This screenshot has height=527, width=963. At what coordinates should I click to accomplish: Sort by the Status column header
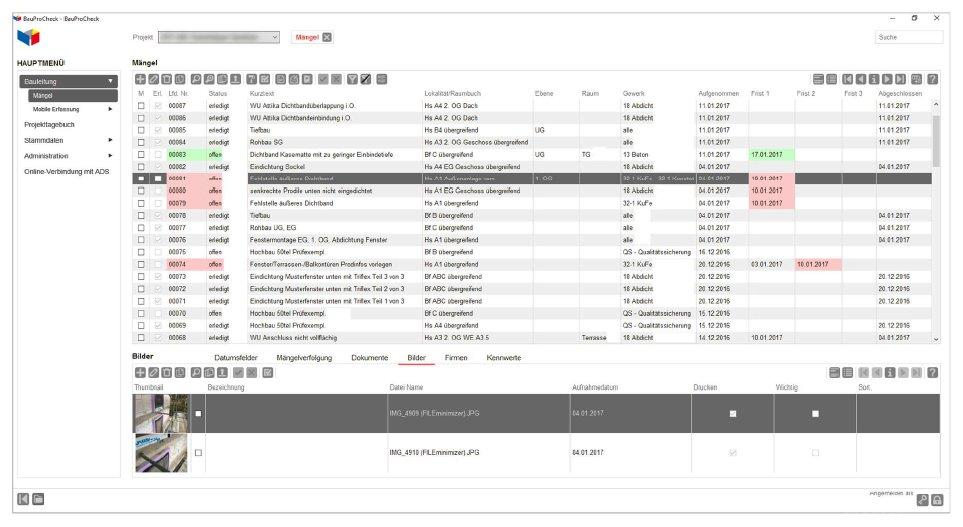coord(217,93)
